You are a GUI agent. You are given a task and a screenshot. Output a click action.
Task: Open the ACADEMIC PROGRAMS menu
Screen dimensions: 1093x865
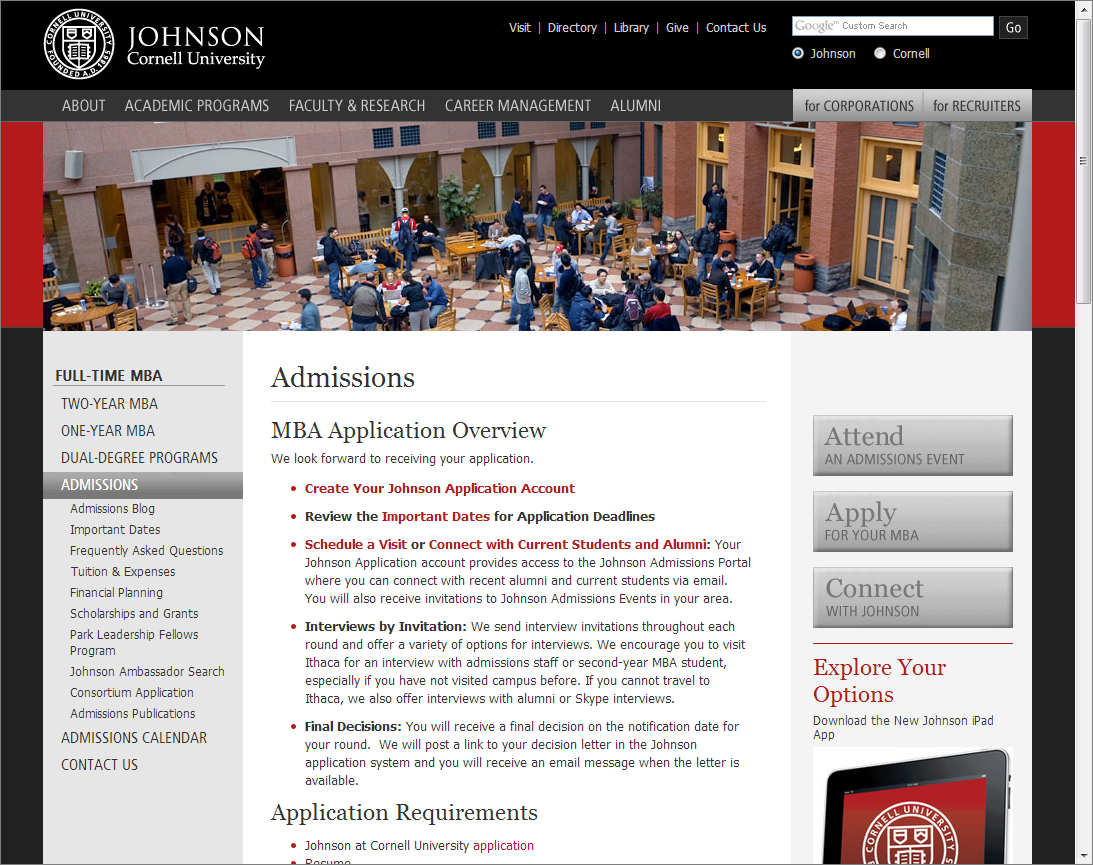pos(197,106)
